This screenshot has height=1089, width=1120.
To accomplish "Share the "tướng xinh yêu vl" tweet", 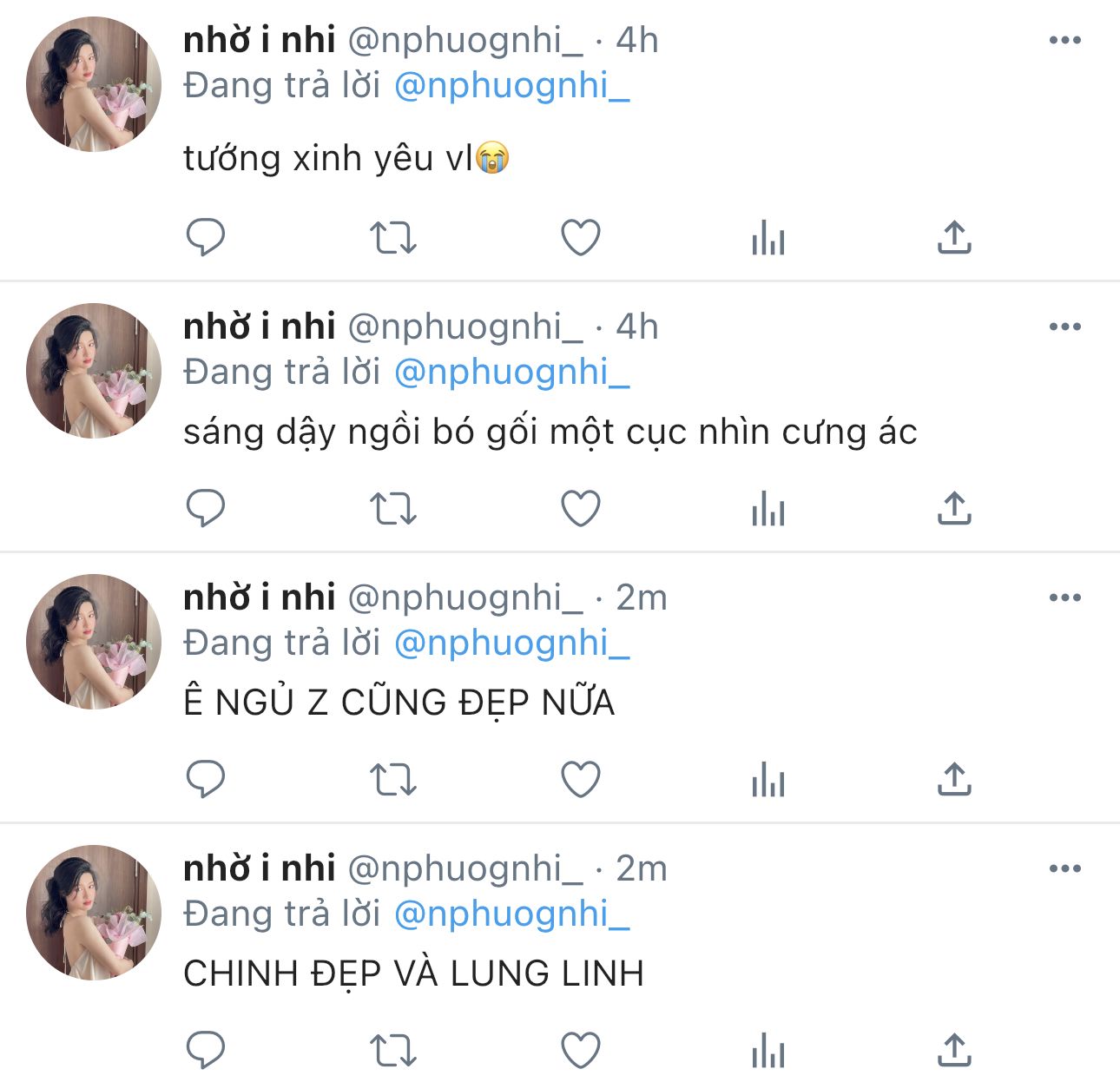I will (x=954, y=237).
